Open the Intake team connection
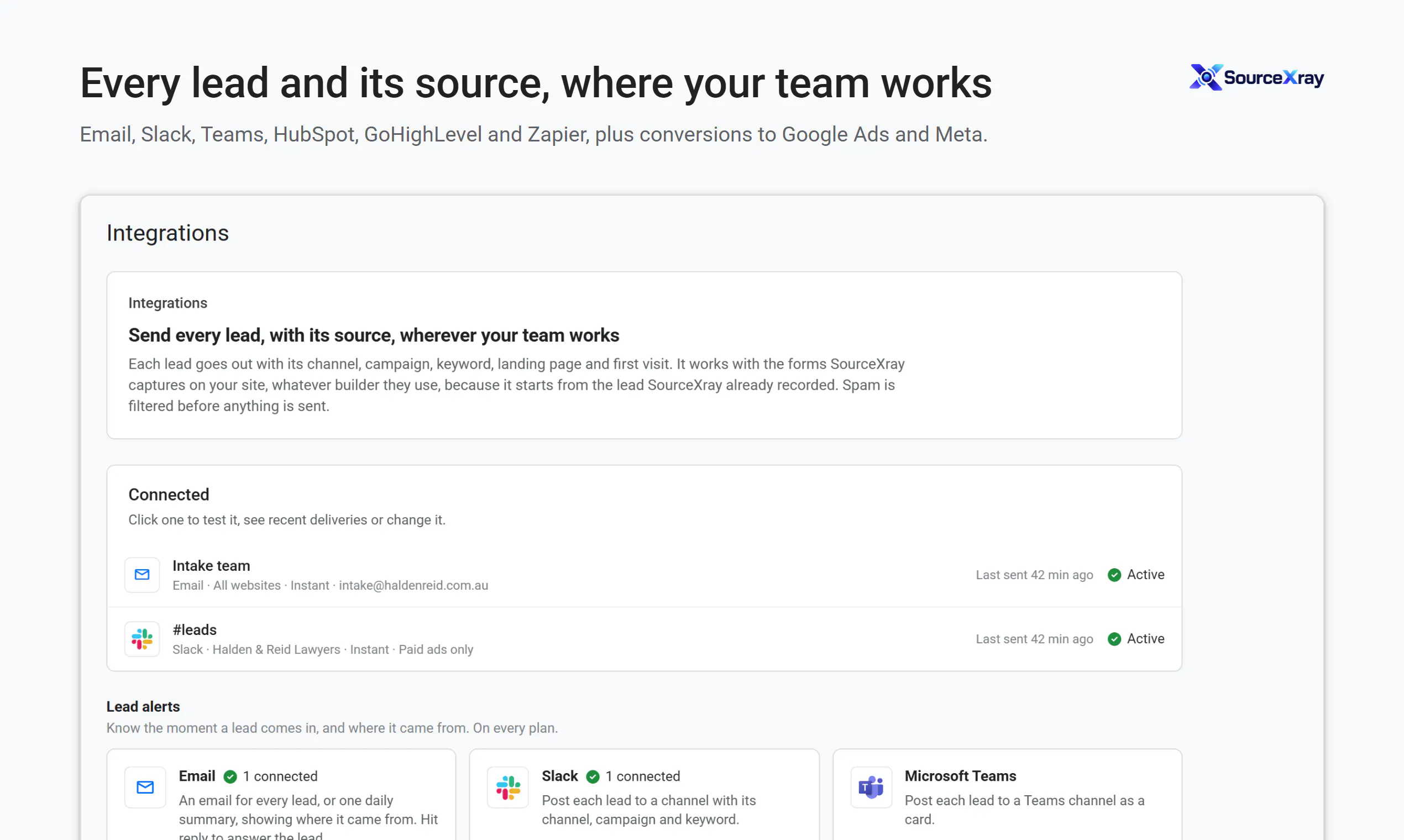 (645, 575)
